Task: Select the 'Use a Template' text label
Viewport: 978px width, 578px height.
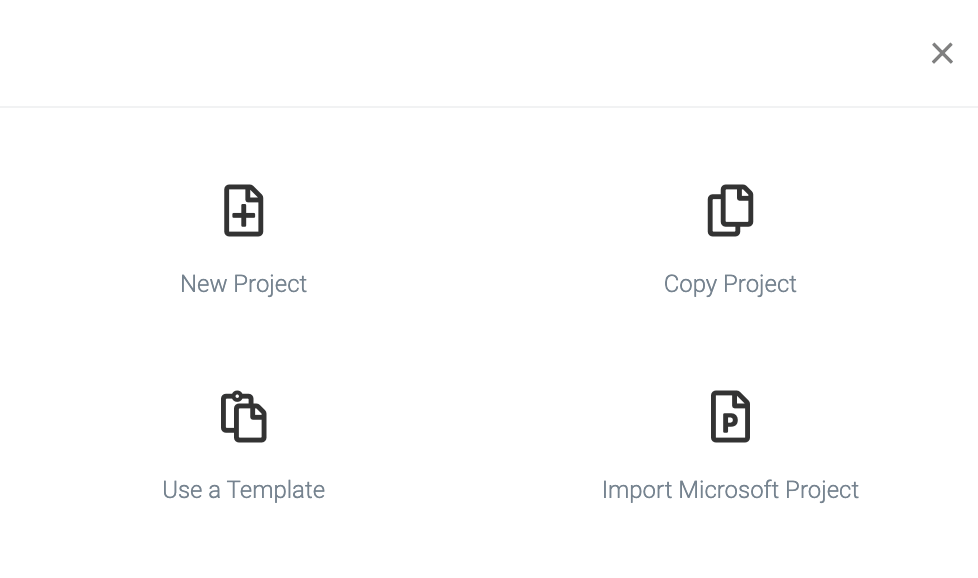Action: pos(243,489)
